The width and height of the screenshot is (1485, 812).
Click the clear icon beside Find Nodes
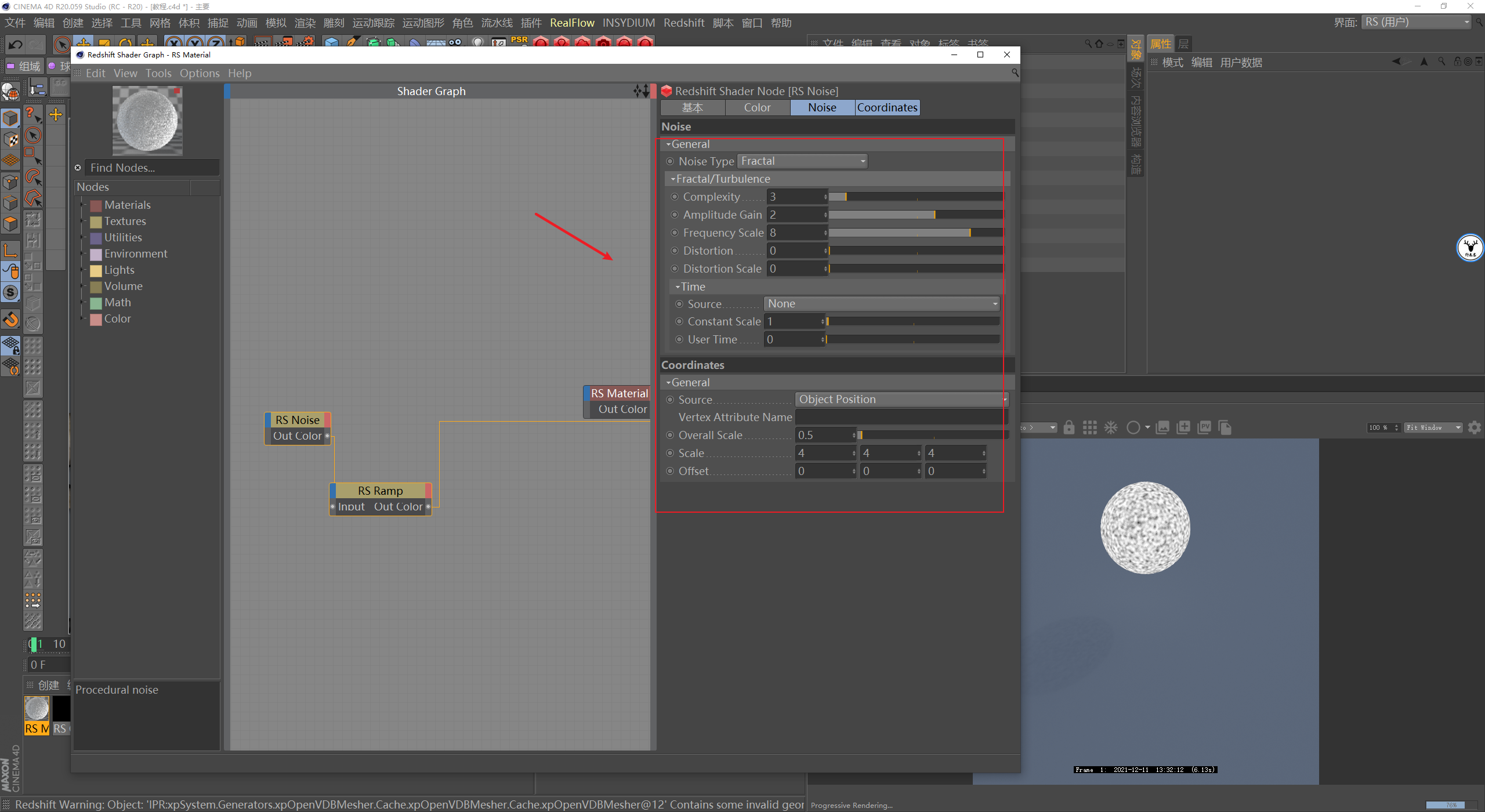point(78,168)
